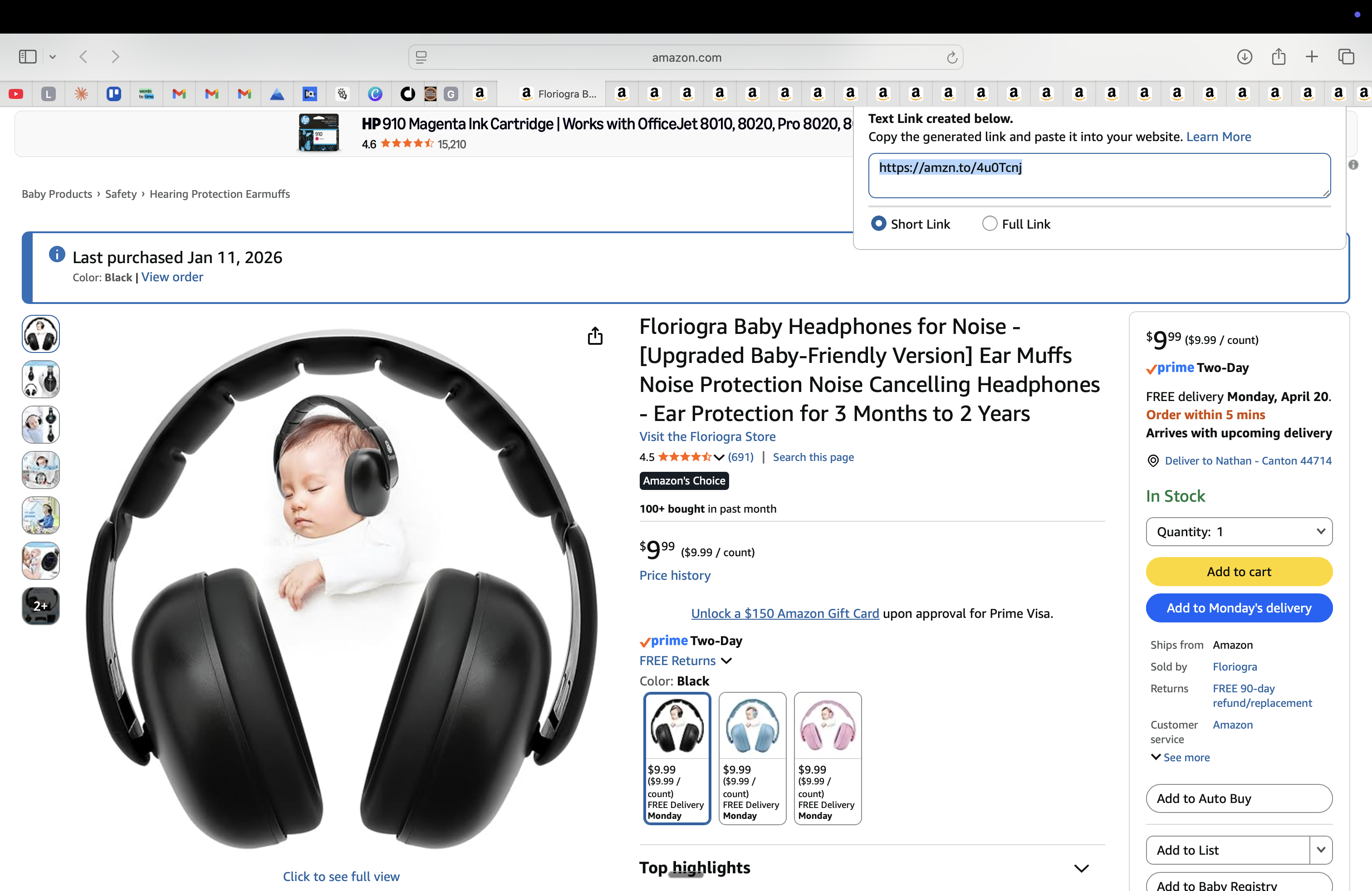1372x891 pixels.
Task: Open the Unlock a $150 Amazon Gift Card link
Action: 785,613
